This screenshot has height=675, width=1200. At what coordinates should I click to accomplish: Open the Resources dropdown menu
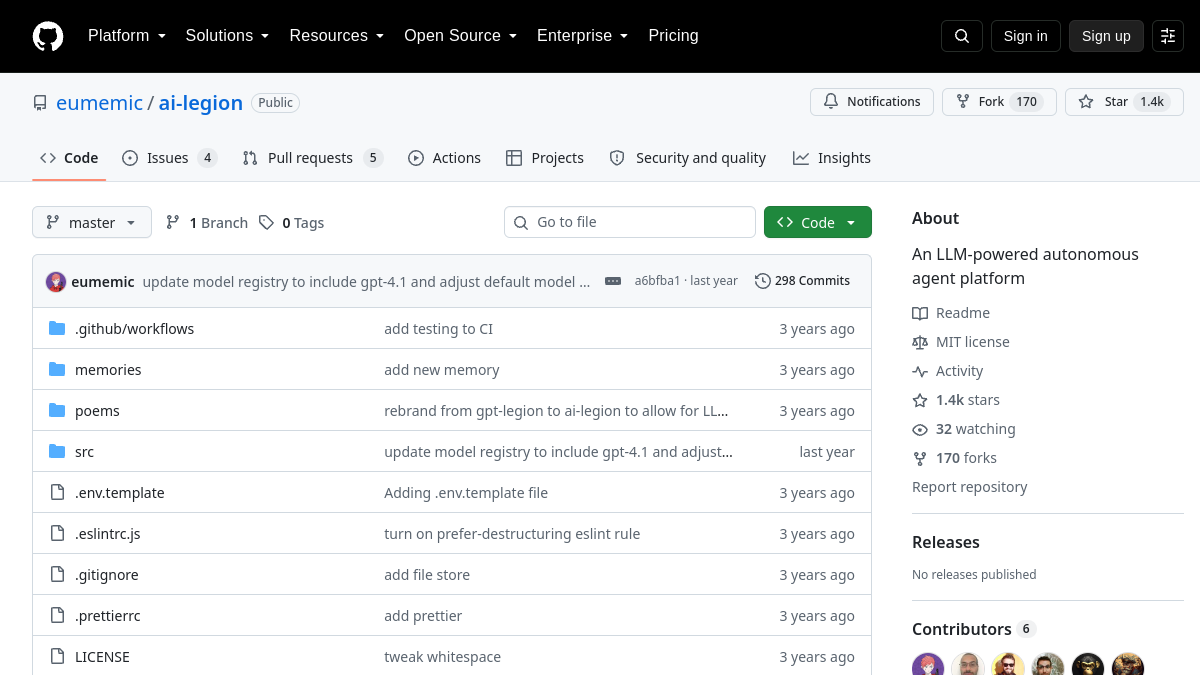click(337, 36)
